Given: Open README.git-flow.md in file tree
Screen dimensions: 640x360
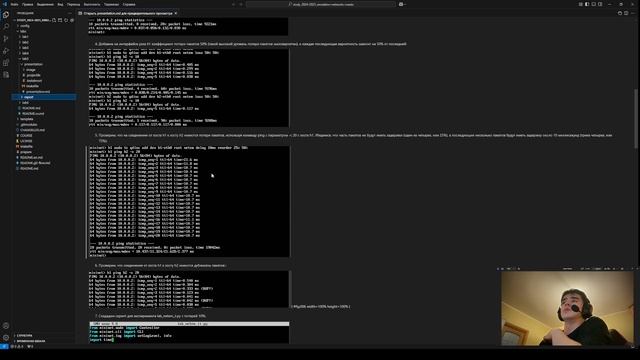Looking at the screenshot, I should pos(35,163).
